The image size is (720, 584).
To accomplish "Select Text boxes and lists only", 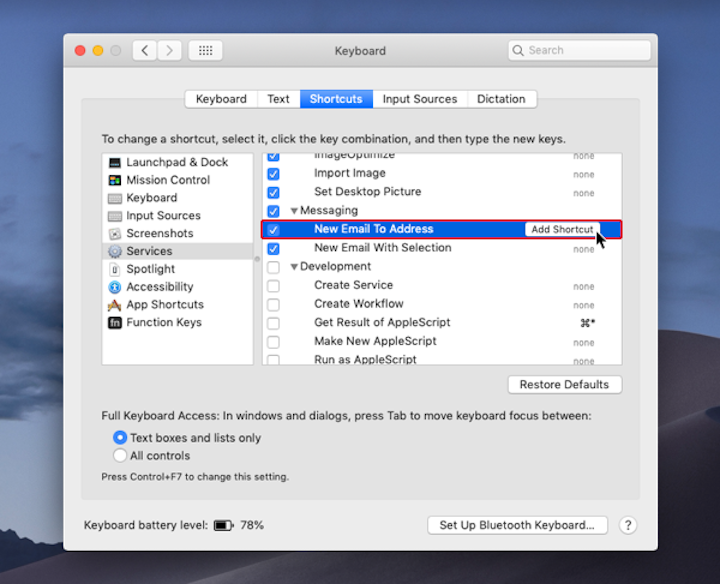I will [x=120, y=438].
